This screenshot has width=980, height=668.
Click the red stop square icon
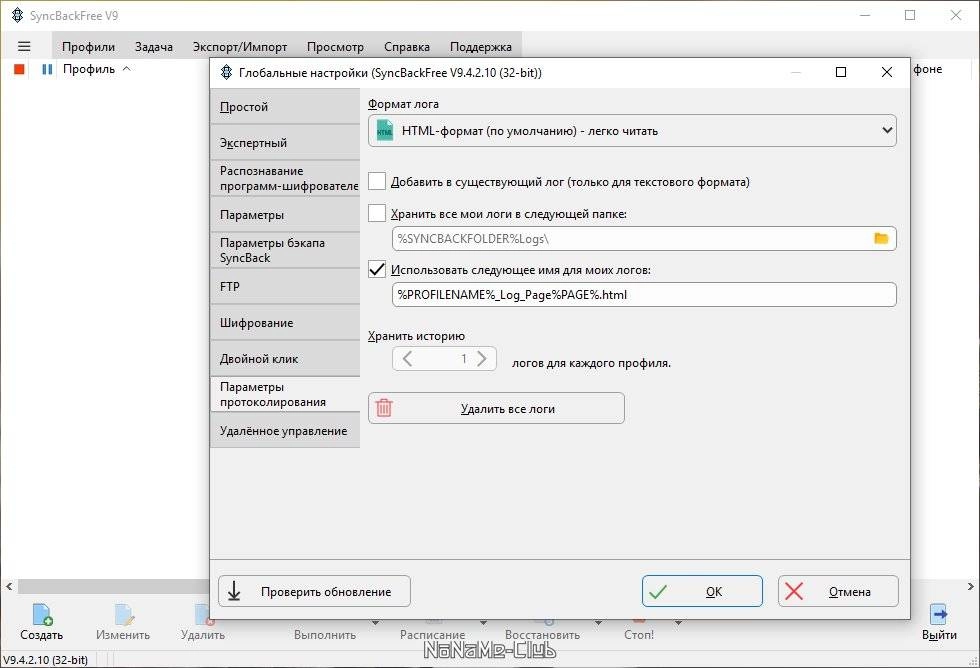(x=19, y=69)
